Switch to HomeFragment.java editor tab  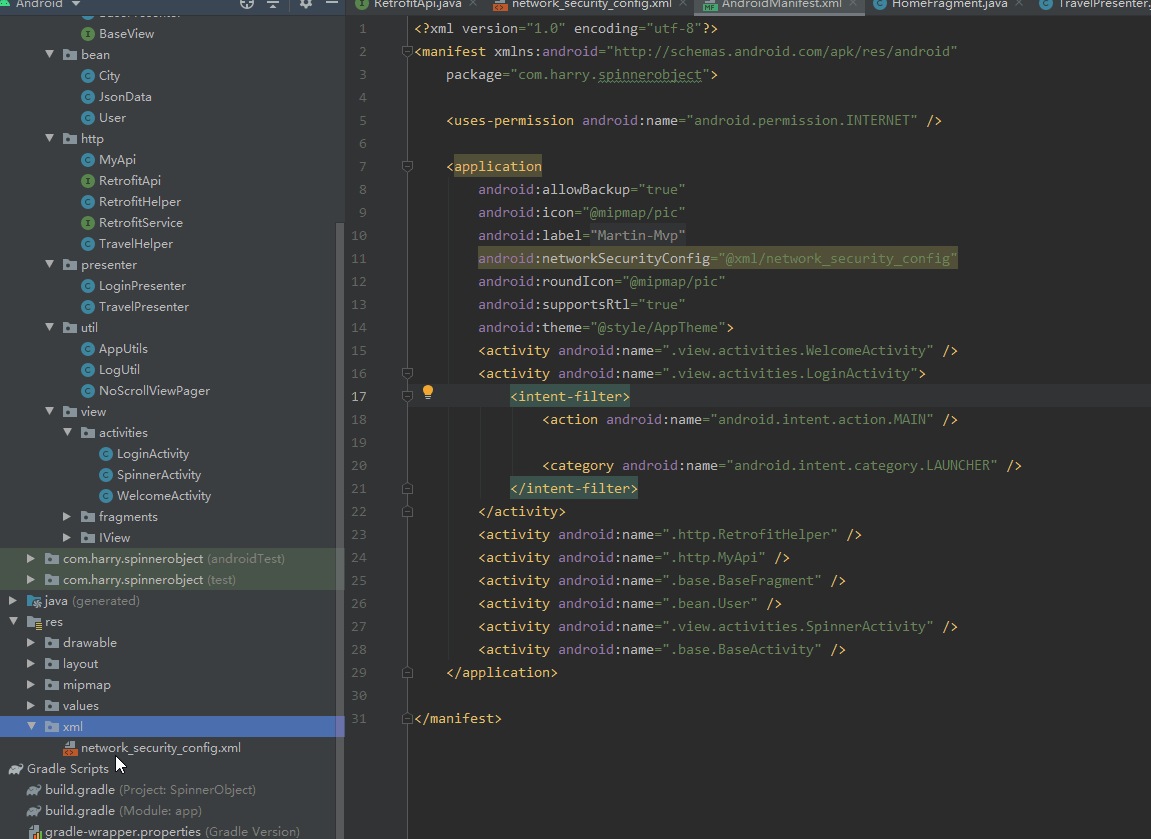[x=948, y=4]
